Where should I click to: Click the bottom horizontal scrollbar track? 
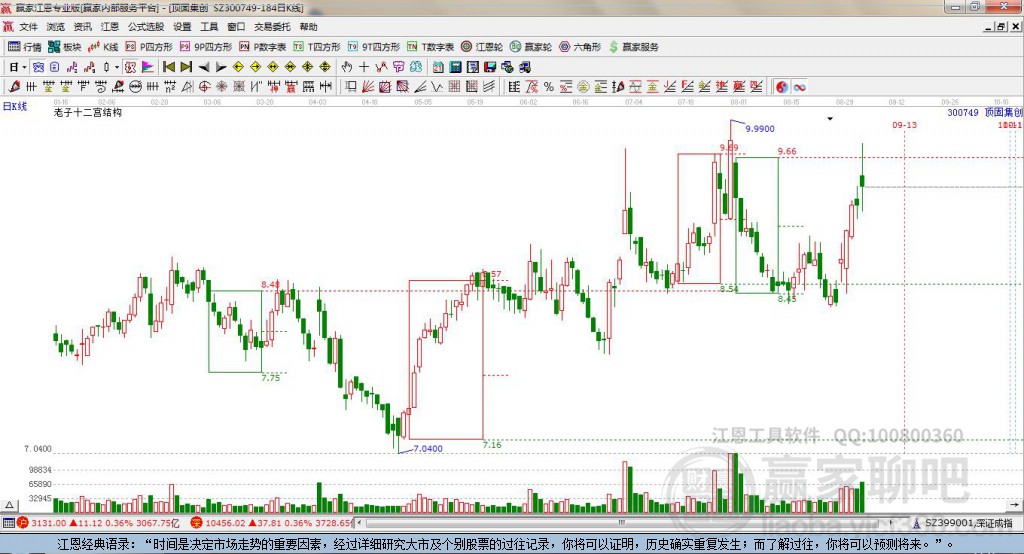600,523
